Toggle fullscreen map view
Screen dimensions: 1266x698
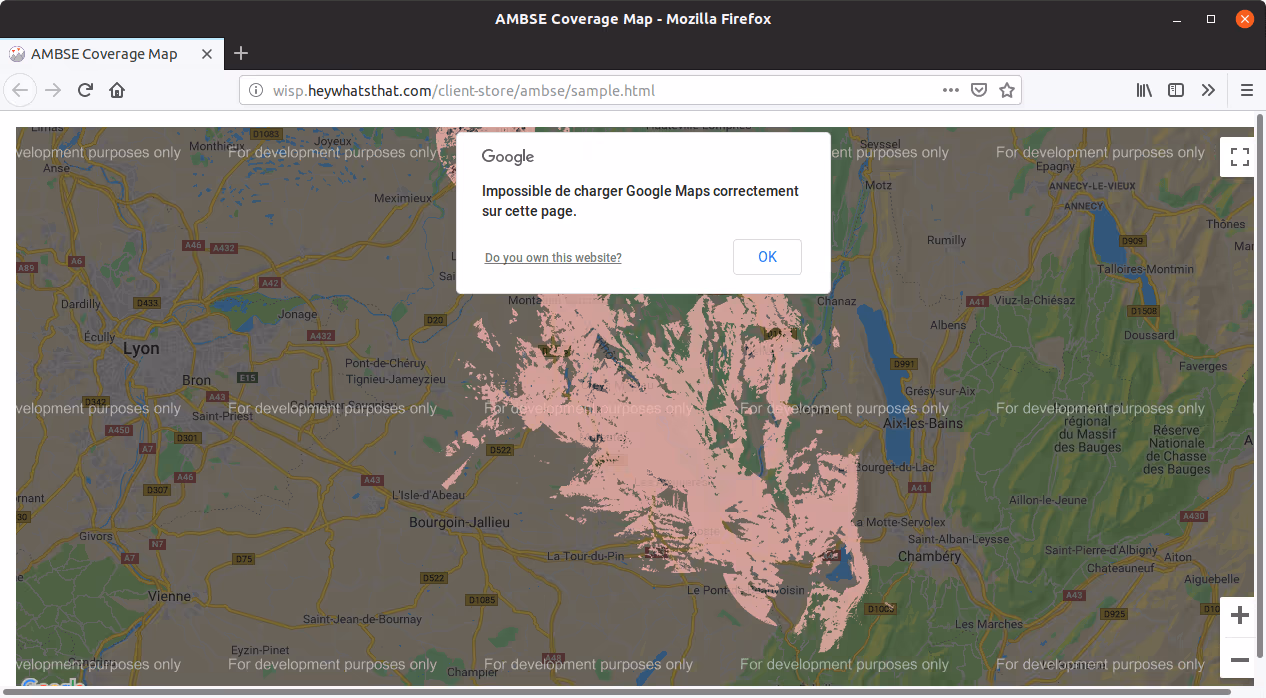pyautogui.click(x=1240, y=157)
